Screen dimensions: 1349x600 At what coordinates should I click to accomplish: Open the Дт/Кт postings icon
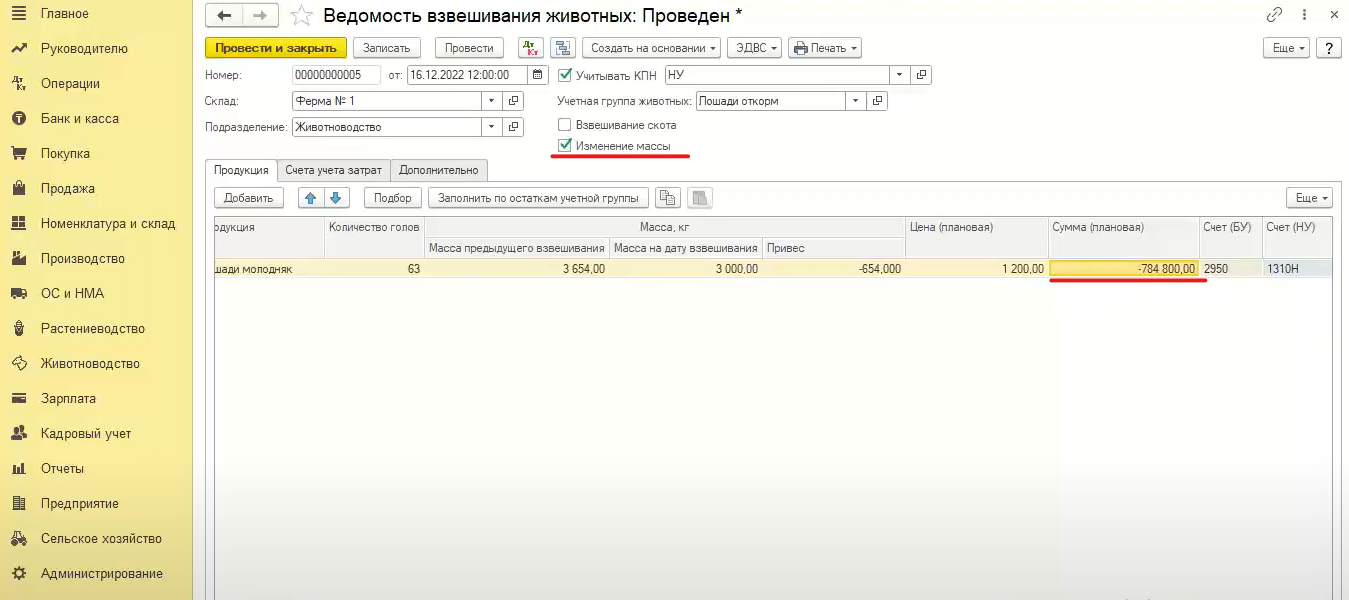(531, 48)
